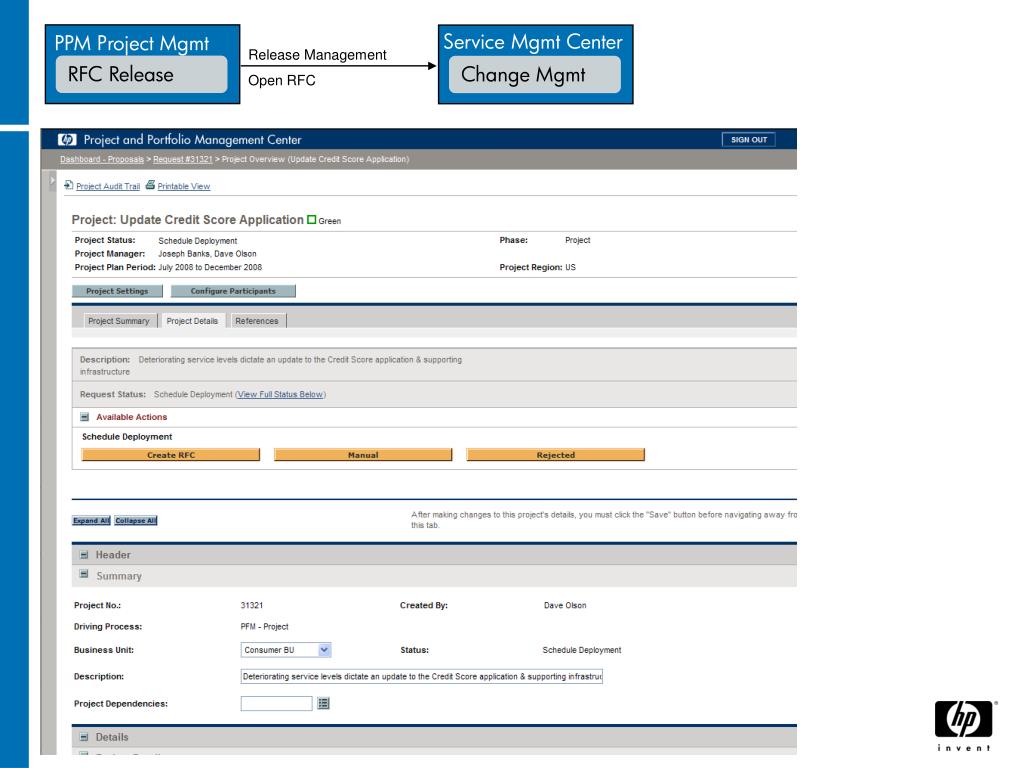Switch to the References tab
1024x768 pixels.
pyautogui.click(x=257, y=321)
